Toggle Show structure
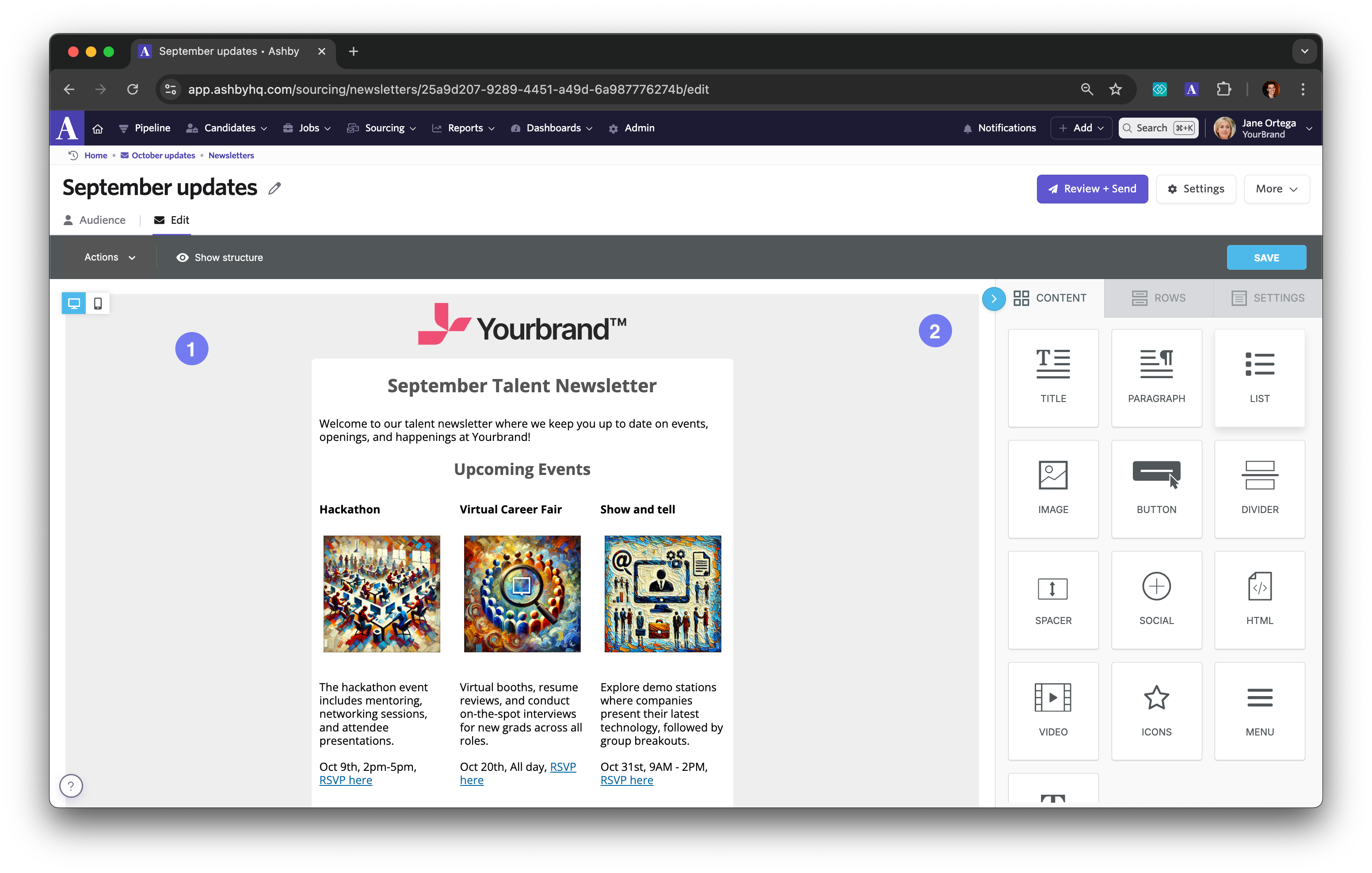This screenshot has height=873, width=1372. [x=220, y=258]
